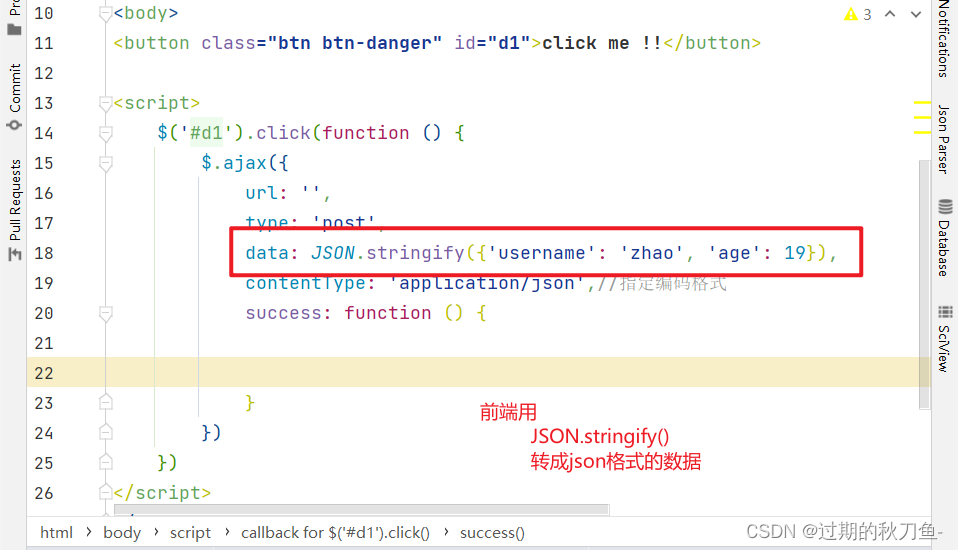The image size is (958, 550).
Task: Collapse the script block on line 13
Action: pyautogui.click(x=105, y=103)
